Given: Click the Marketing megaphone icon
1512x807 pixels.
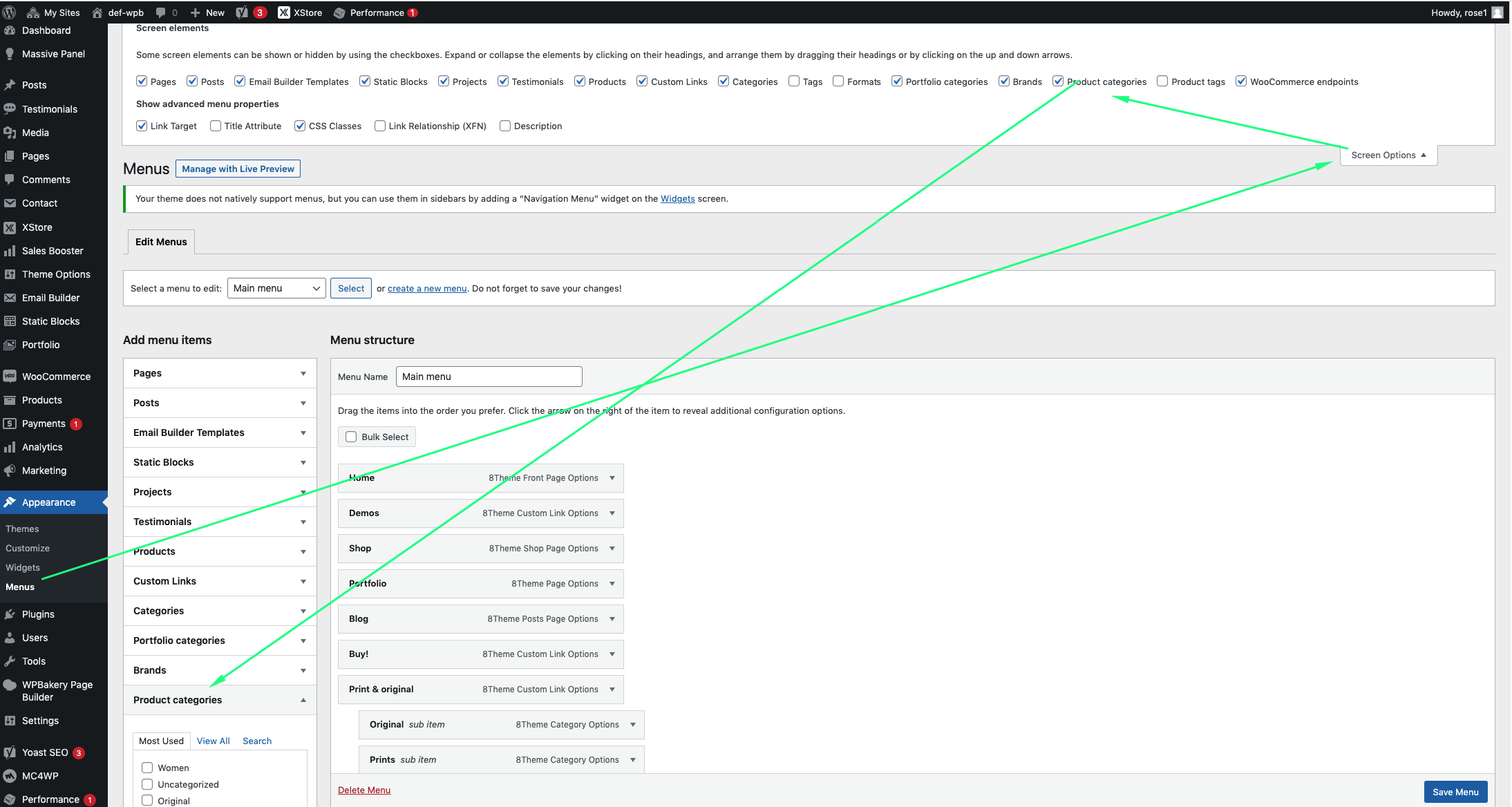Looking at the screenshot, I should pos(10,471).
